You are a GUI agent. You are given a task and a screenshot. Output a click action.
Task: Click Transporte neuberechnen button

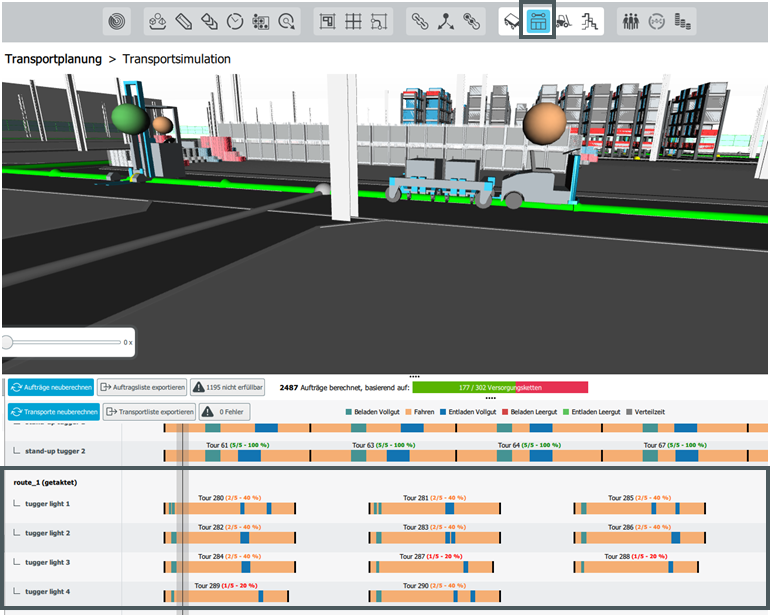54,412
